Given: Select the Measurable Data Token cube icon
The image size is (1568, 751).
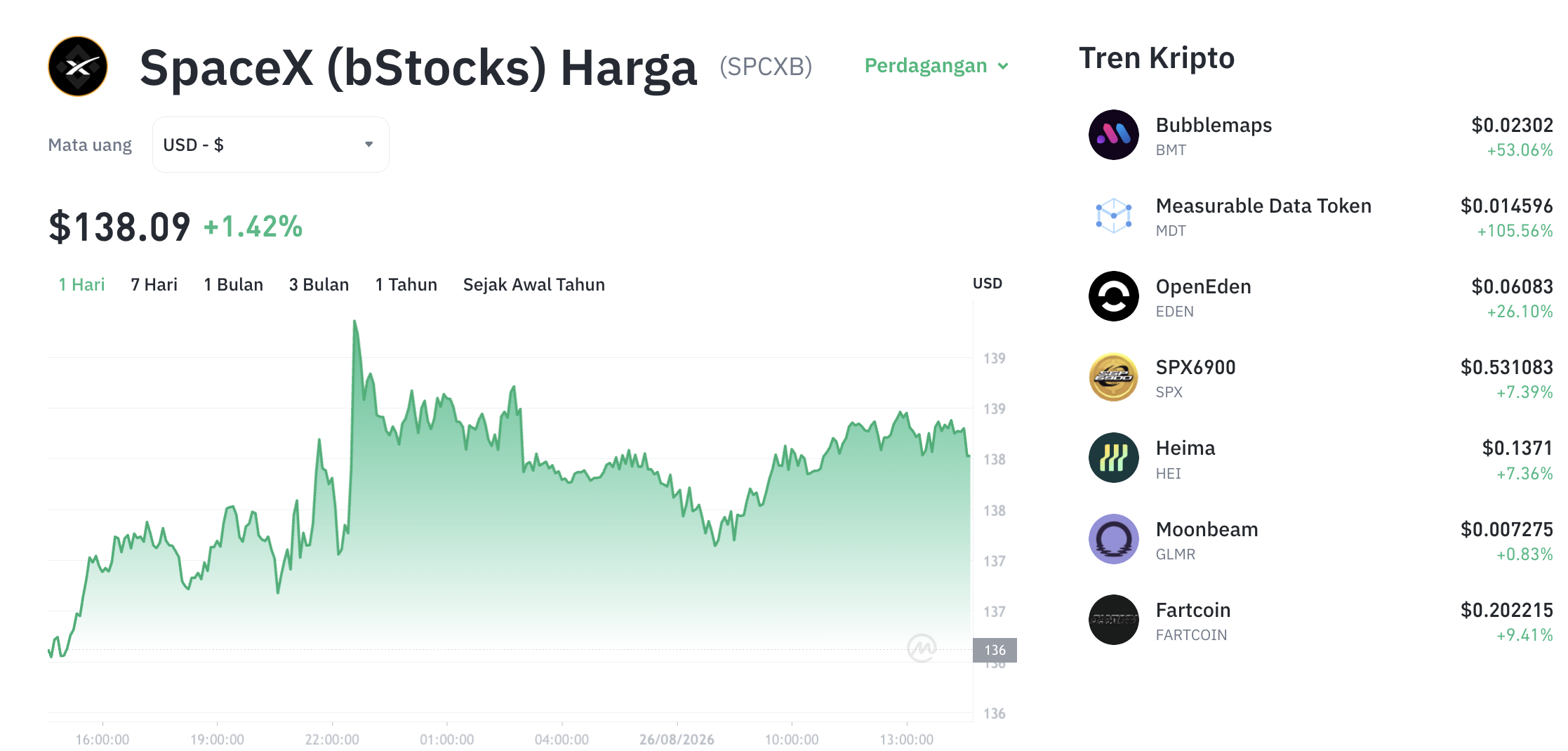Looking at the screenshot, I should pyautogui.click(x=1113, y=215).
